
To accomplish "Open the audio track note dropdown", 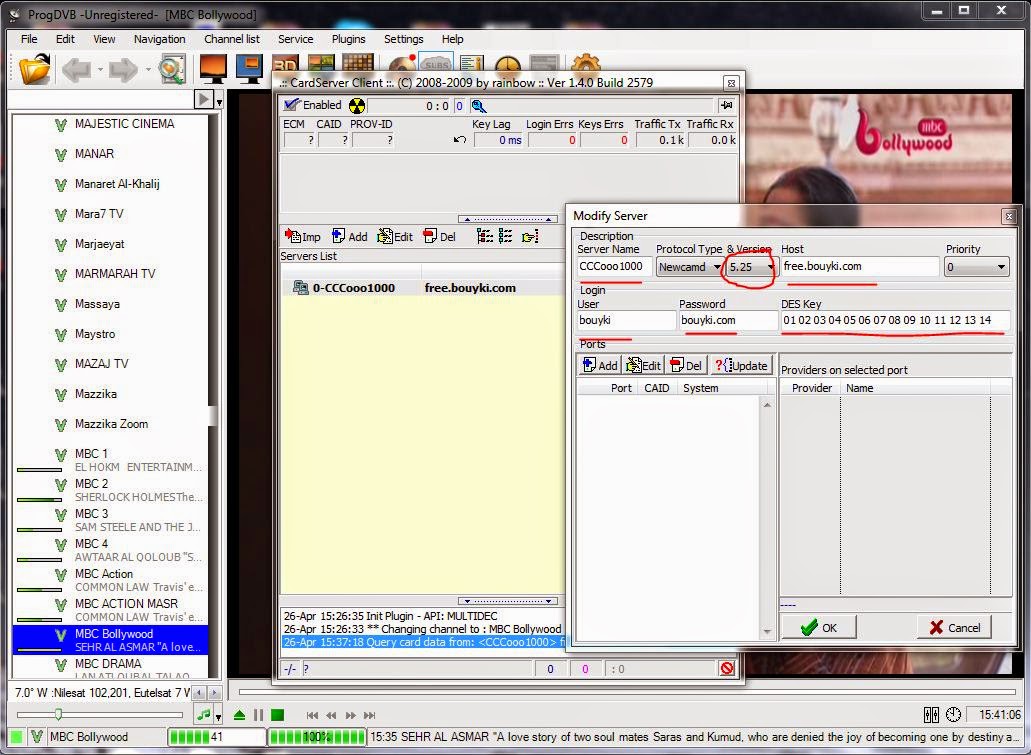I will [218, 716].
